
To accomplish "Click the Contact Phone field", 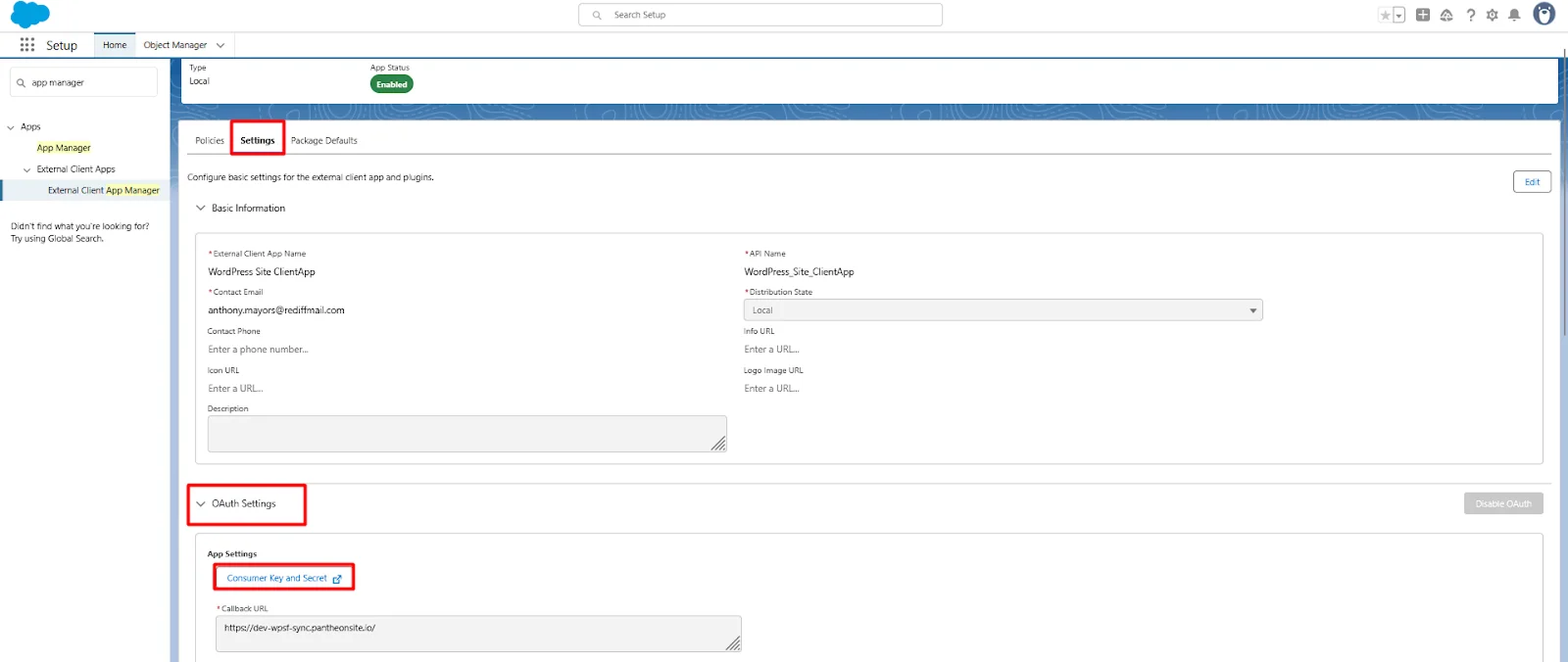I will point(466,350).
